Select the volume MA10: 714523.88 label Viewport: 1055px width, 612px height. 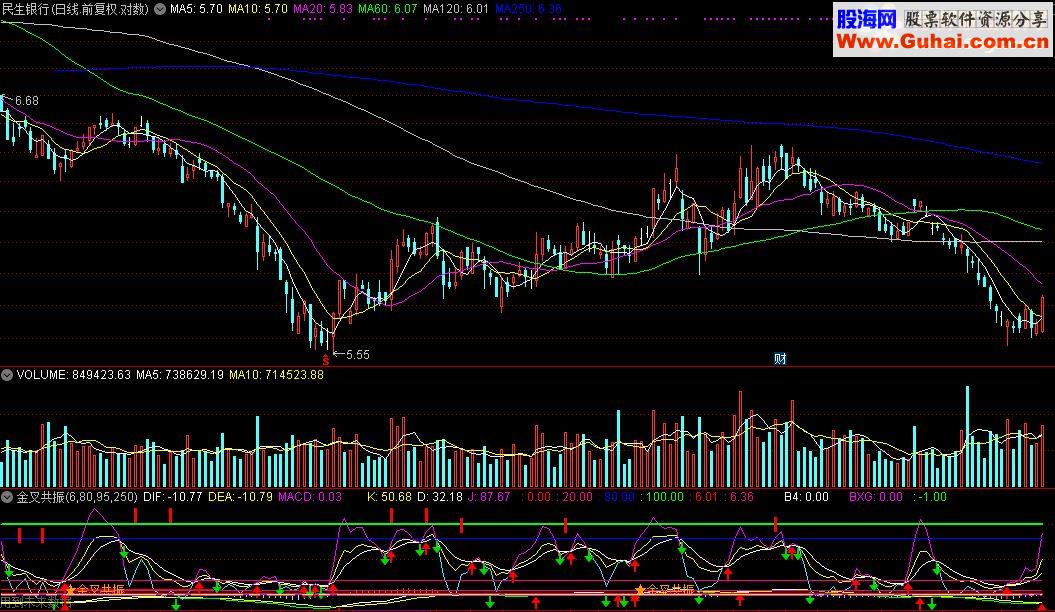277,375
